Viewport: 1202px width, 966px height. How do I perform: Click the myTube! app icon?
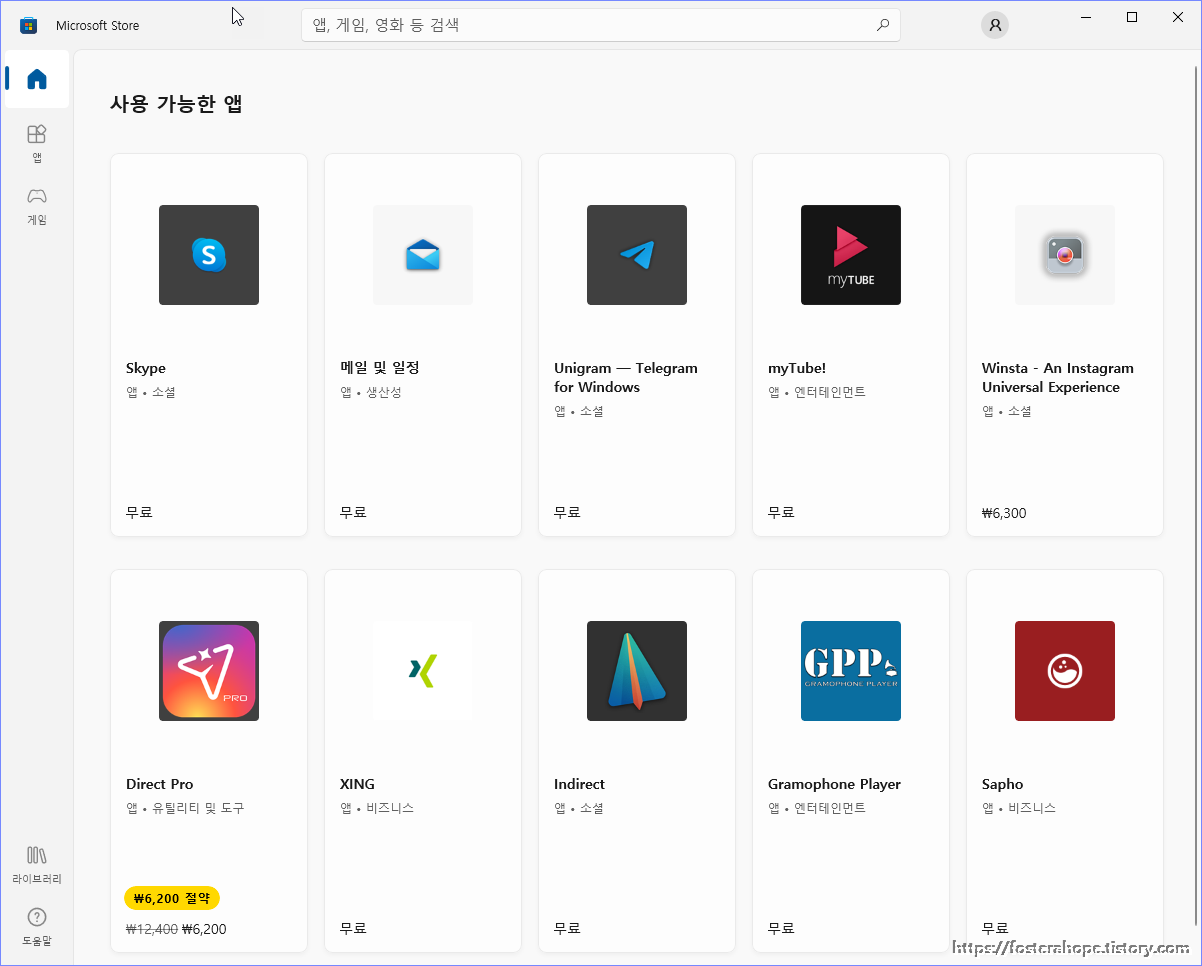click(x=851, y=255)
